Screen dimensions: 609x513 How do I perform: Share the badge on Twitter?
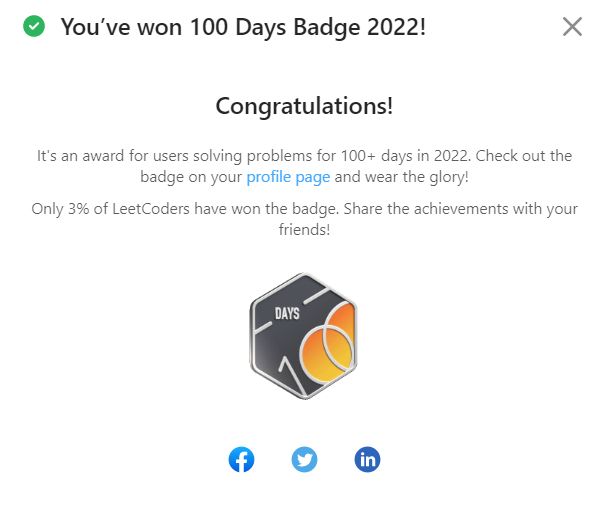pos(304,459)
